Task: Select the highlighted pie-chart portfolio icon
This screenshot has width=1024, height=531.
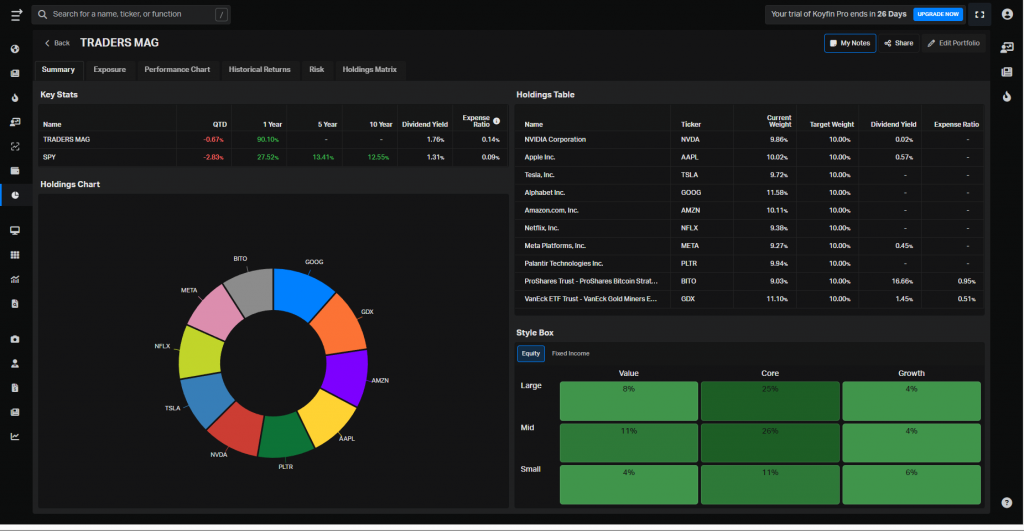Action: (15, 195)
